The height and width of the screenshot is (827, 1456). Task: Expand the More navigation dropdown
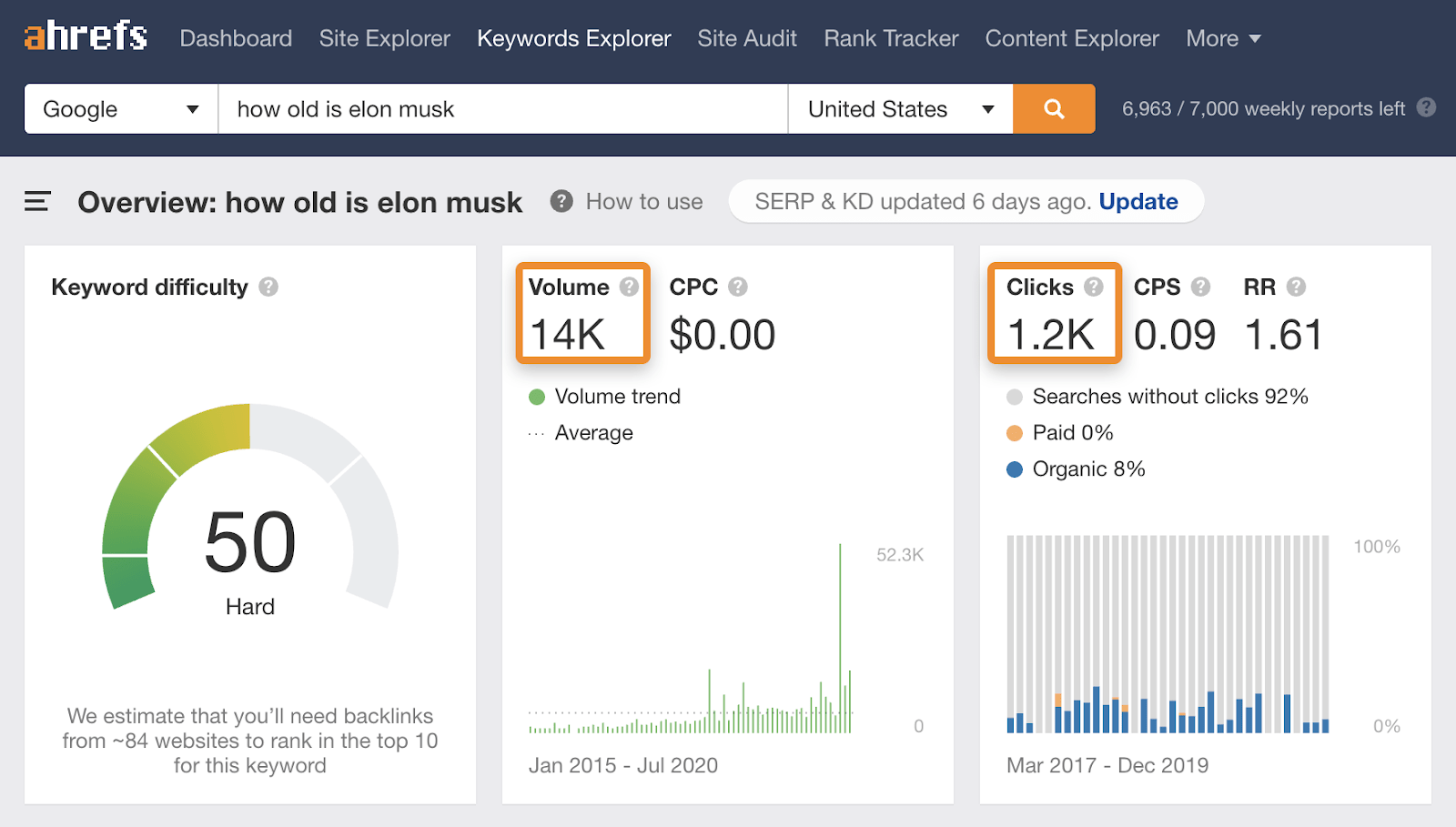tap(1223, 38)
